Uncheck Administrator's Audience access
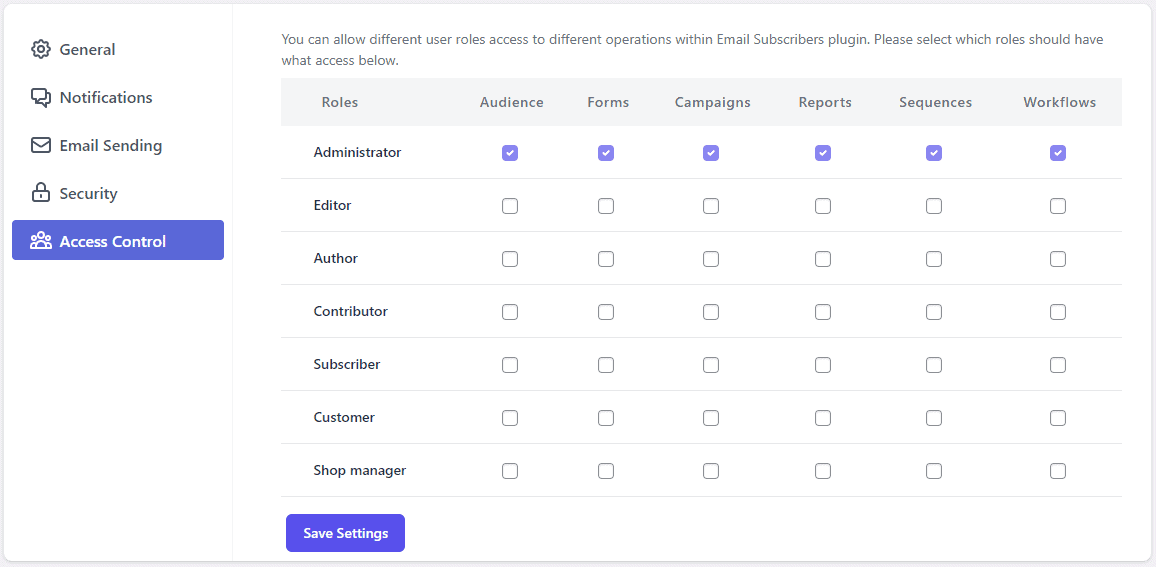The height and width of the screenshot is (567, 1156). point(509,153)
